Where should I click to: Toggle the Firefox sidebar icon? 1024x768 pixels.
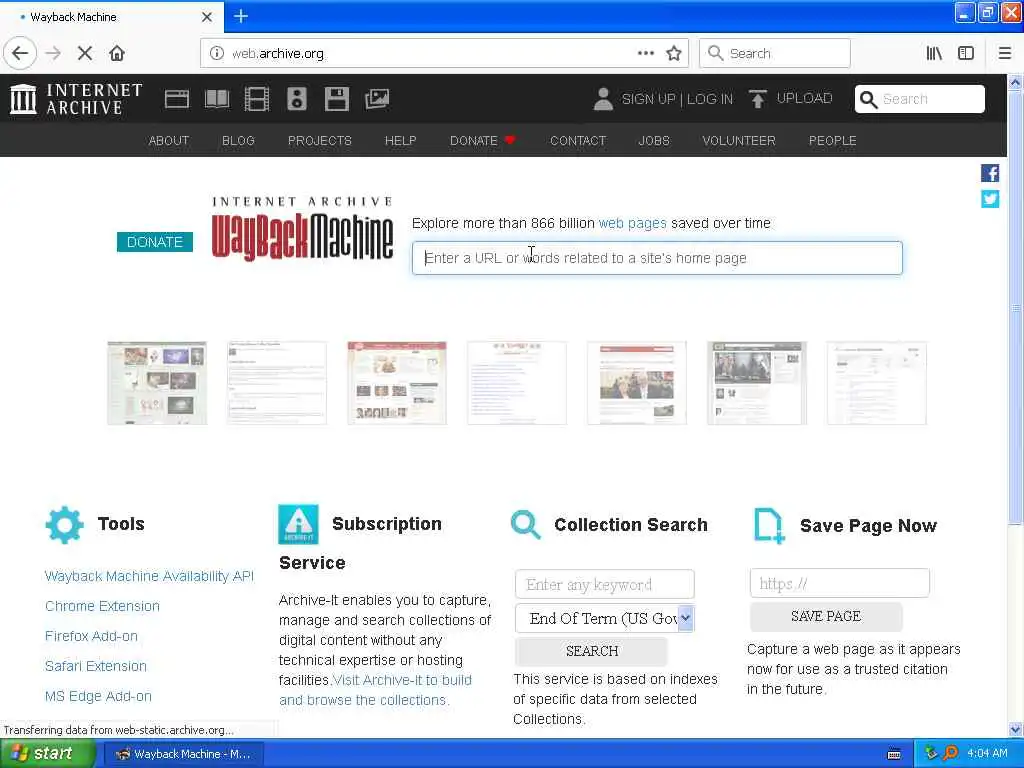(x=966, y=53)
